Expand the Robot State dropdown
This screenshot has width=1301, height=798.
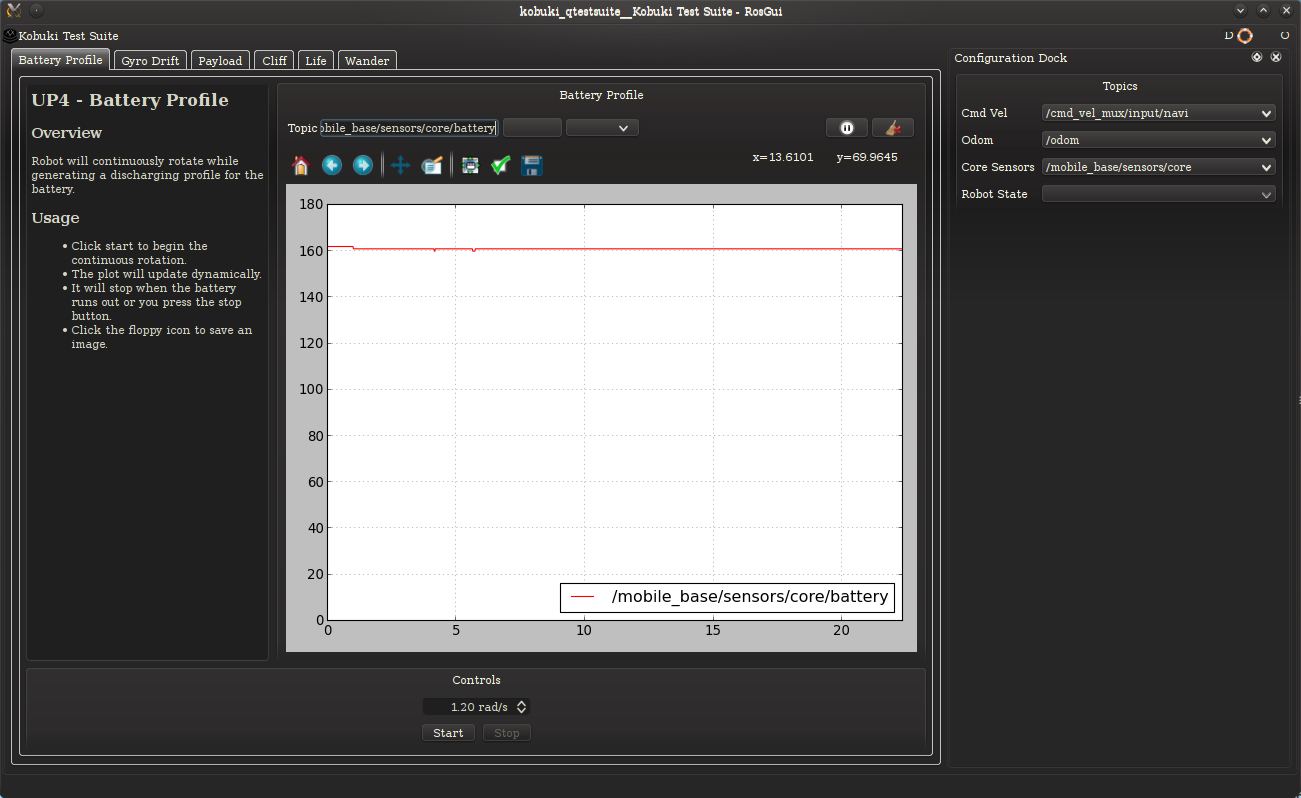[x=1158, y=194]
